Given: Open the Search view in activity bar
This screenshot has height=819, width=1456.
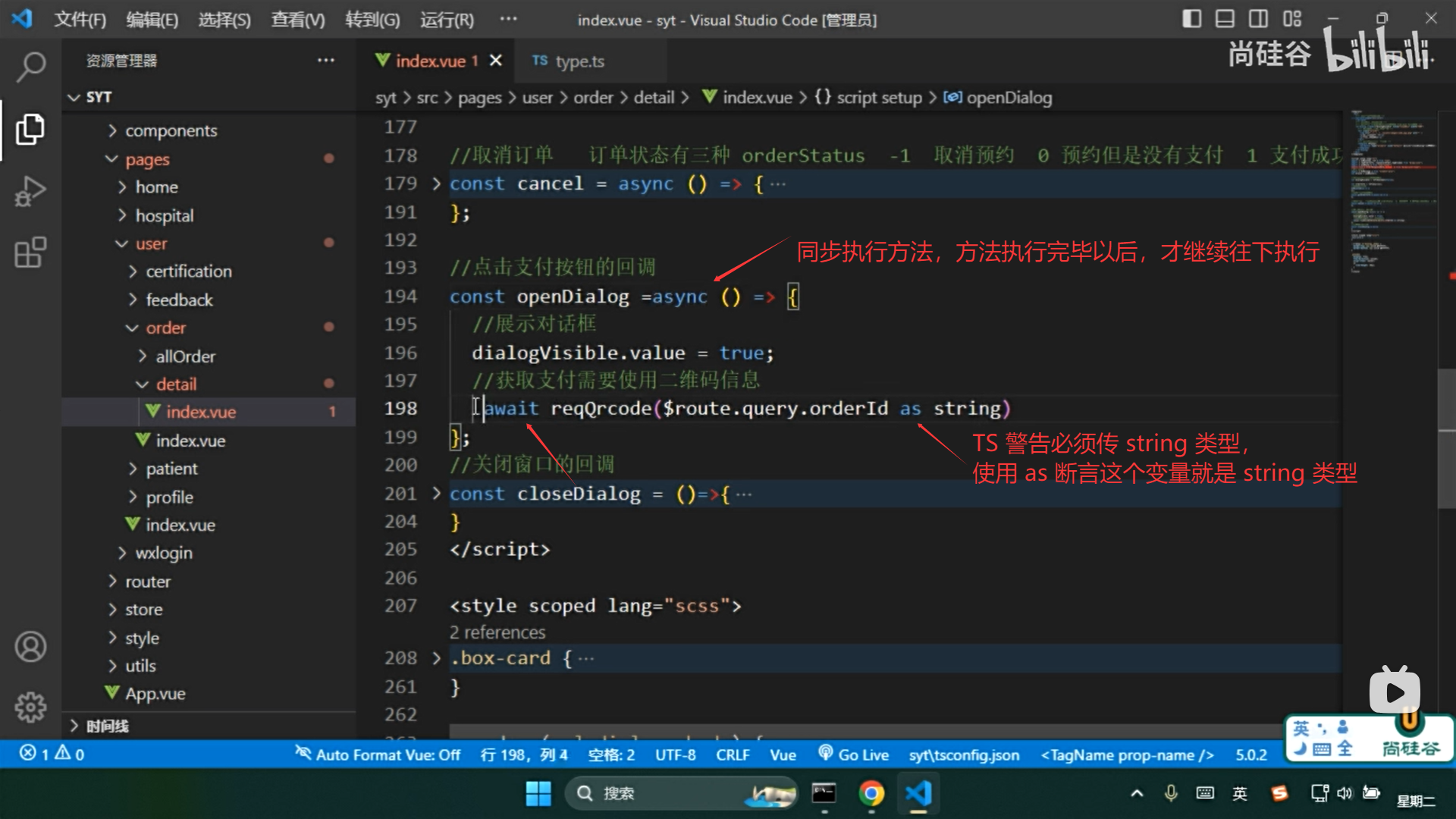Looking at the screenshot, I should 30,67.
